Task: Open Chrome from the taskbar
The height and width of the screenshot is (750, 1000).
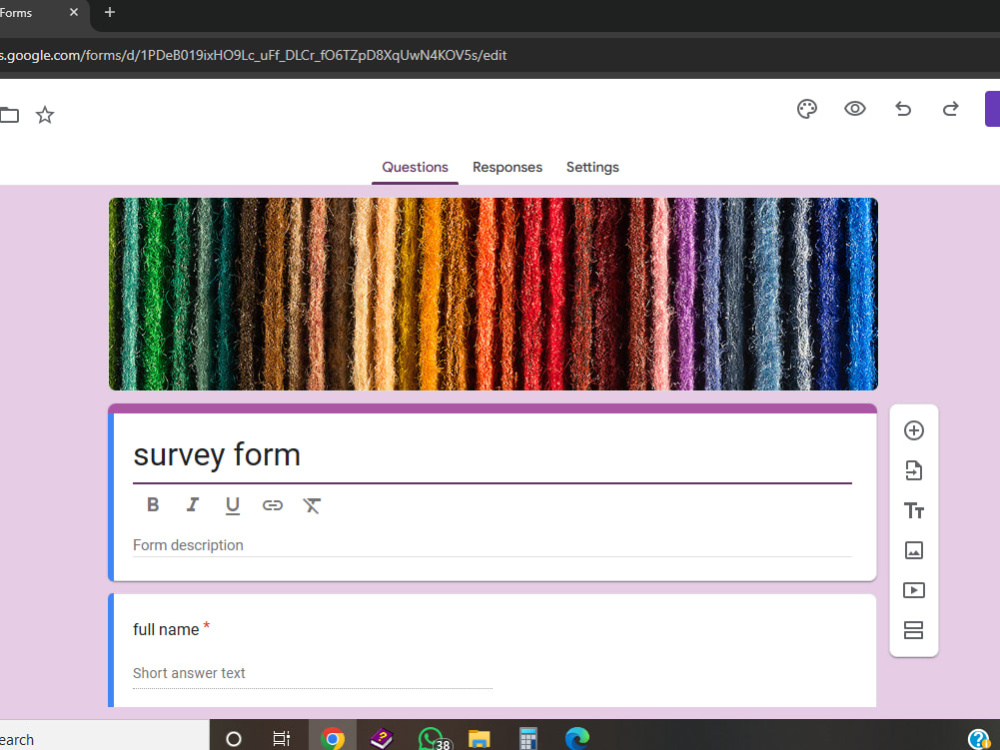Action: coord(332,739)
